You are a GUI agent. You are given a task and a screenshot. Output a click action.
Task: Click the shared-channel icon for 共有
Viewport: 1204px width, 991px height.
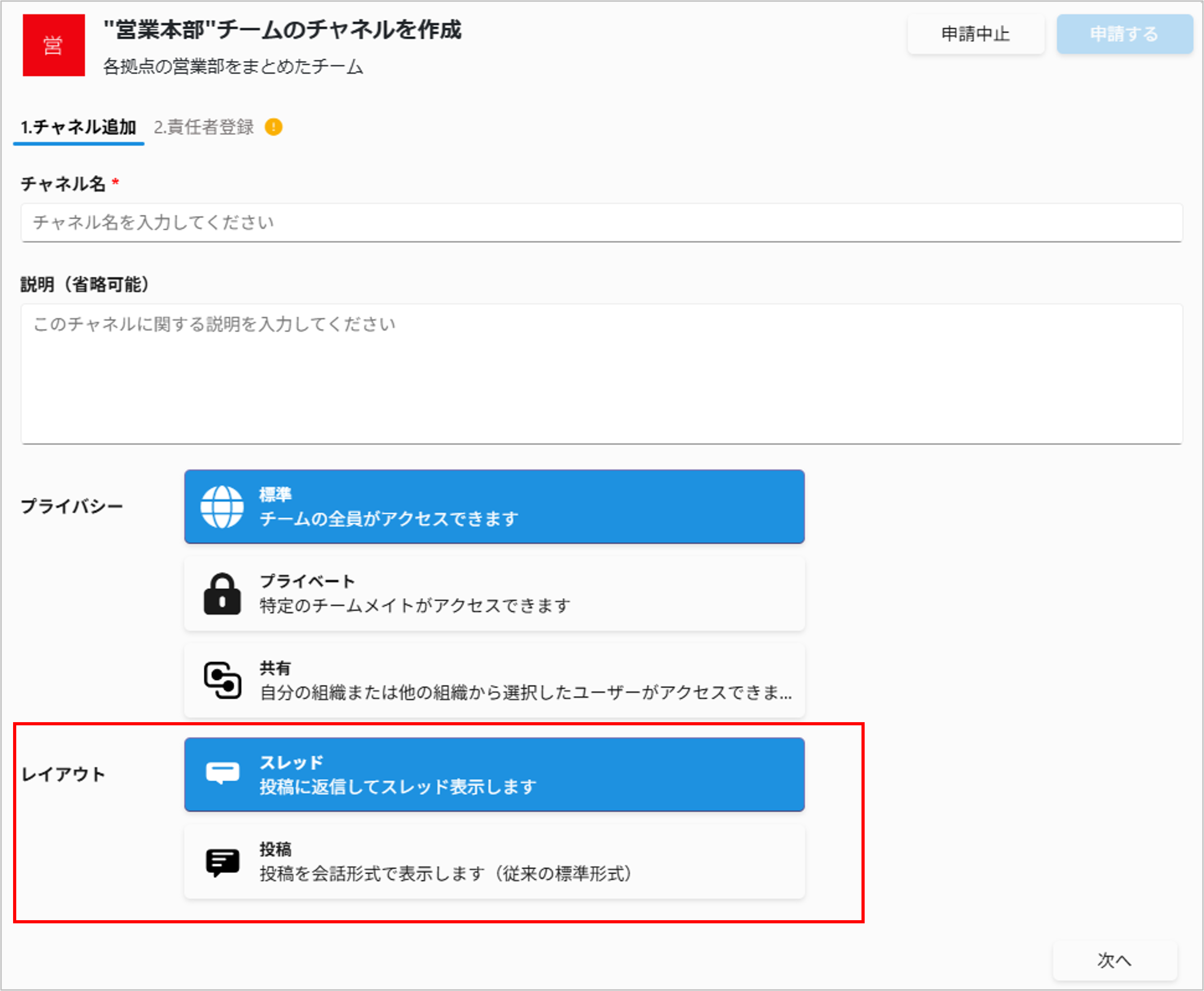(222, 681)
